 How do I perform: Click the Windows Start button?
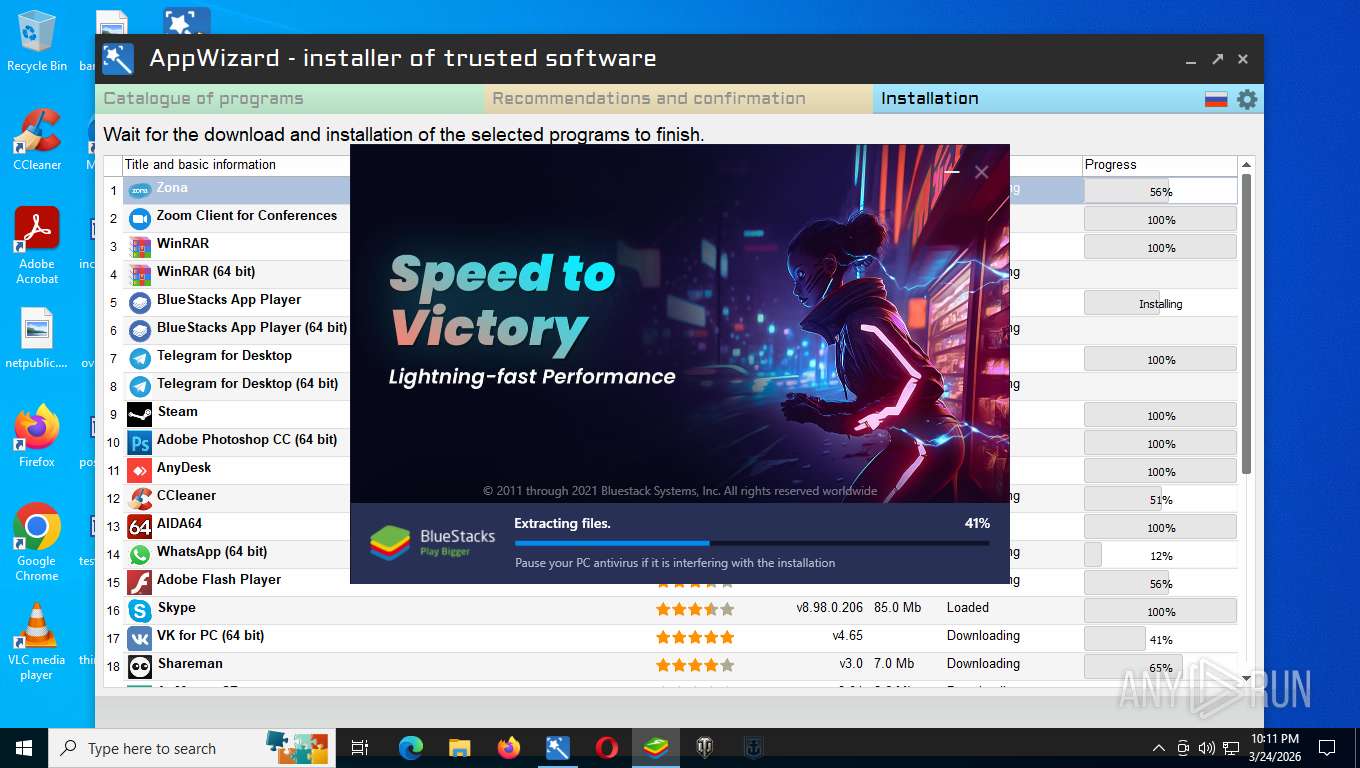pyautogui.click(x=23, y=747)
